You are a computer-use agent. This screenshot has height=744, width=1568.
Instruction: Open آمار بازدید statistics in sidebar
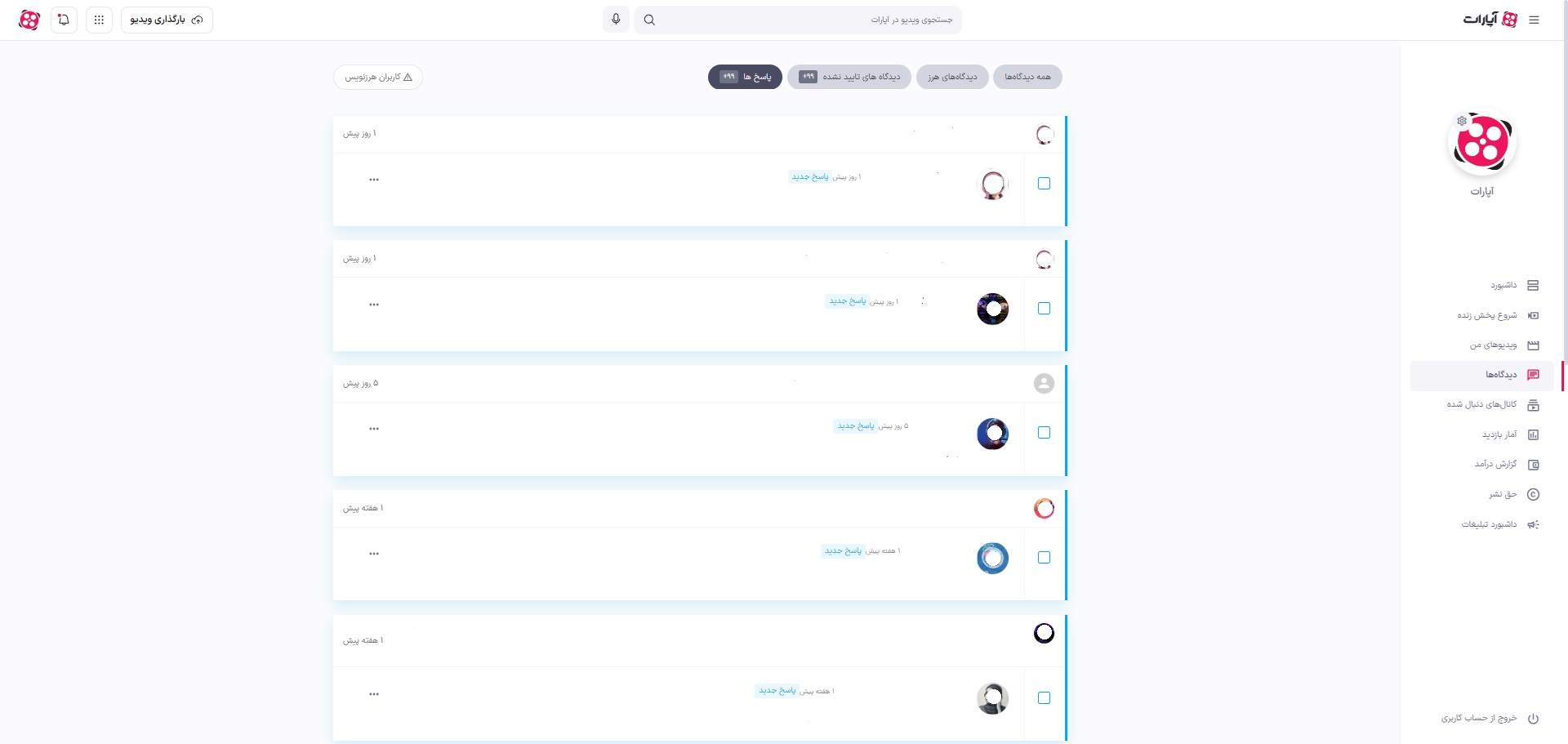1510,434
